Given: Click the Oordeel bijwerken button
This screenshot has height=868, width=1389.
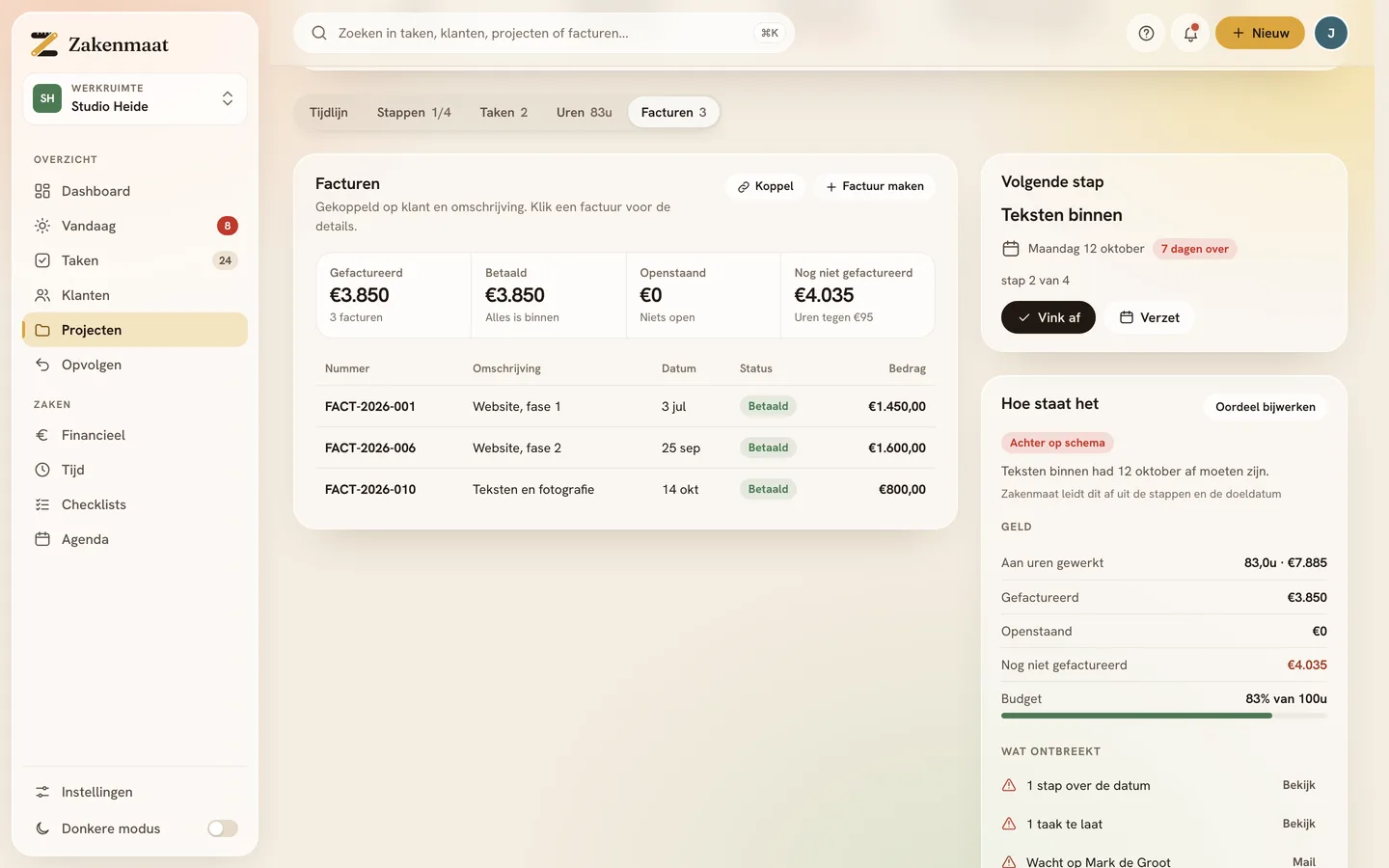Looking at the screenshot, I should [1266, 407].
